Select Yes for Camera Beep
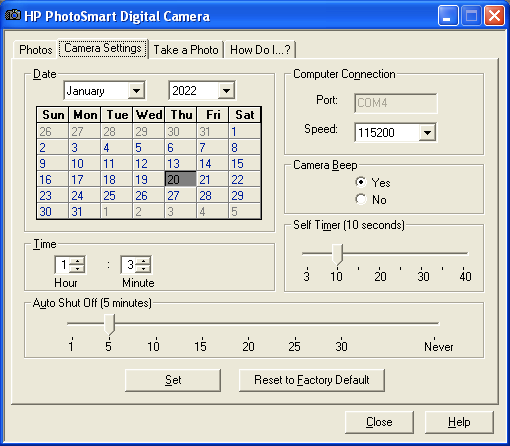 tap(361, 182)
